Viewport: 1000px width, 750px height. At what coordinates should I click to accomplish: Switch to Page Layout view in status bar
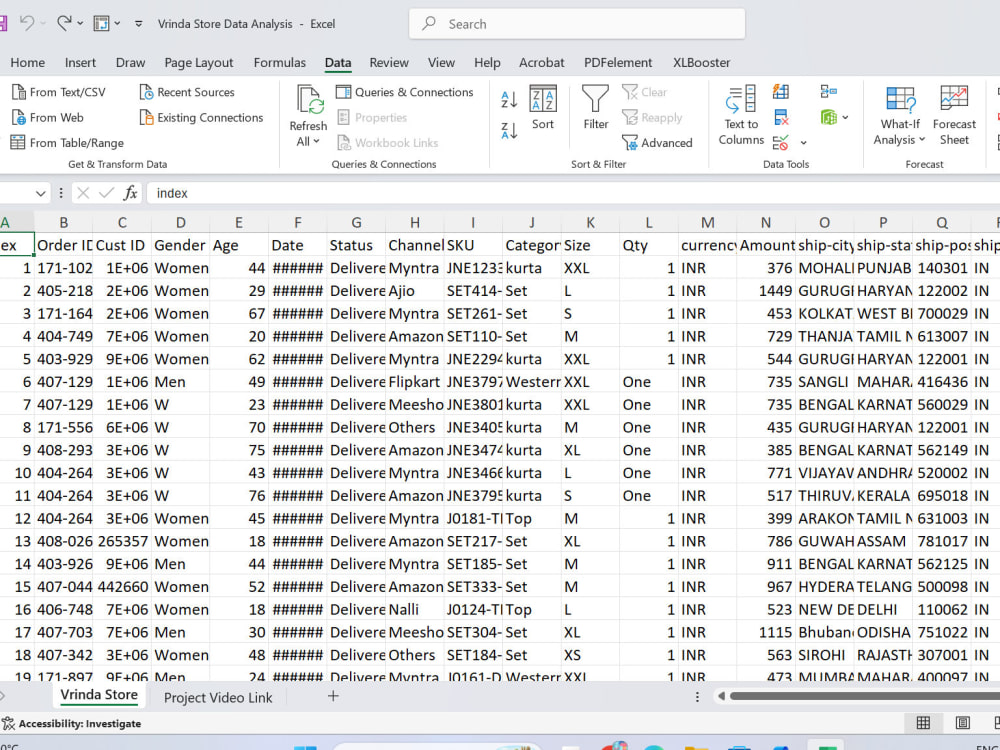coord(962,723)
